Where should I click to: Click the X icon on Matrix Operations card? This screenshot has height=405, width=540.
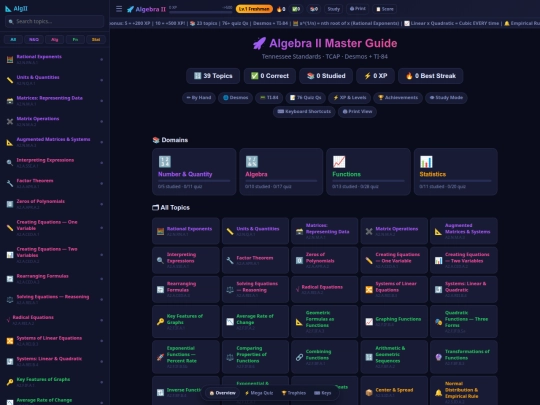click(x=369, y=231)
